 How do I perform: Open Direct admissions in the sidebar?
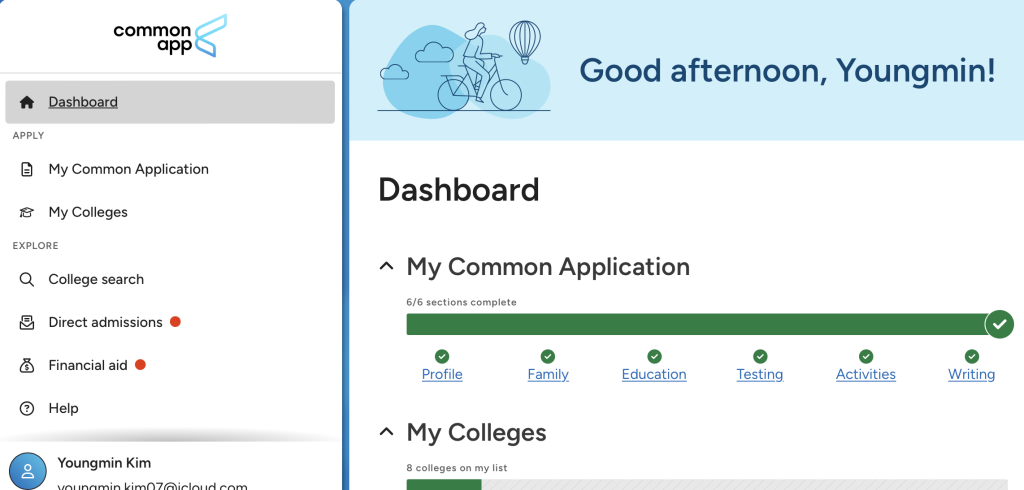pos(105,322)
